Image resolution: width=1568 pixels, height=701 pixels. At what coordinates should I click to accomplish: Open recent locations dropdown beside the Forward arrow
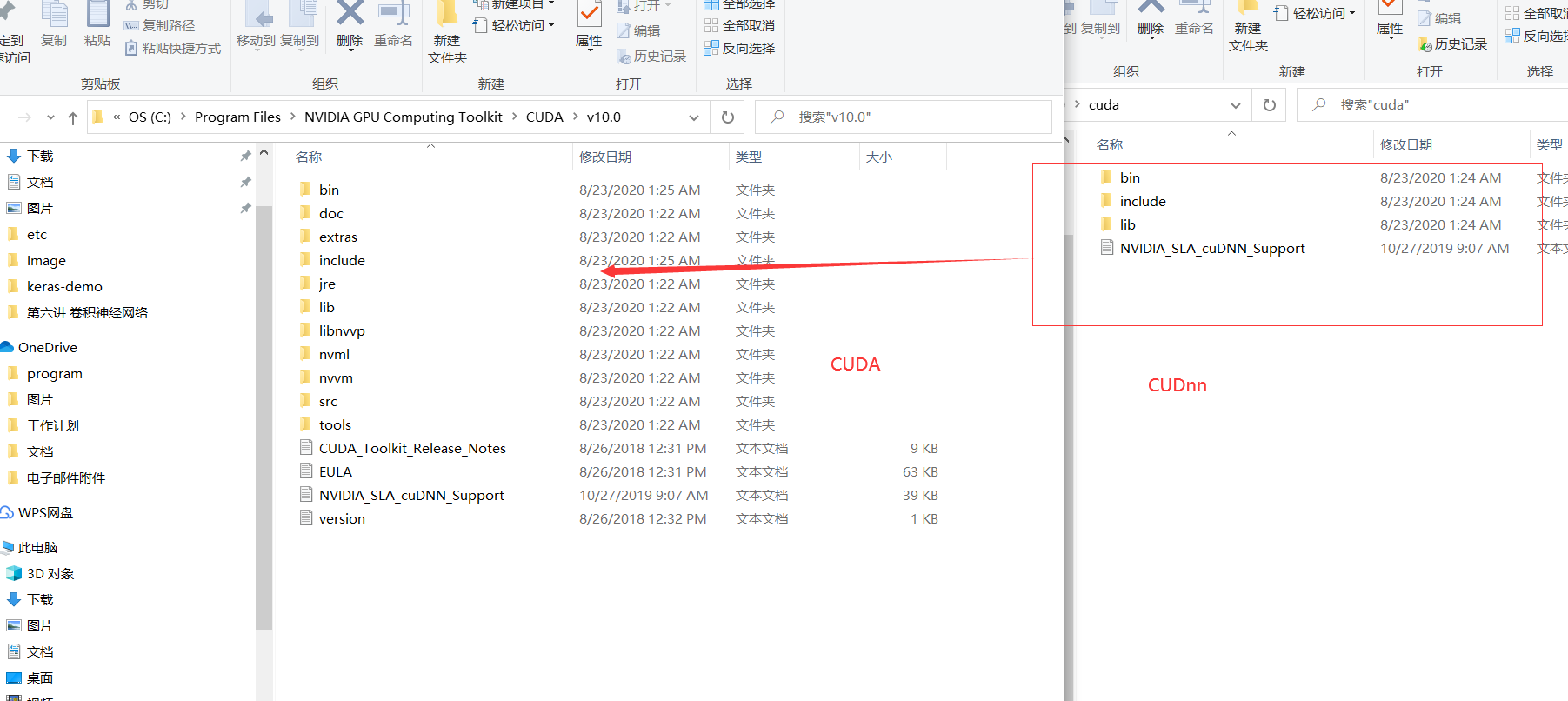tap(50, 117)
